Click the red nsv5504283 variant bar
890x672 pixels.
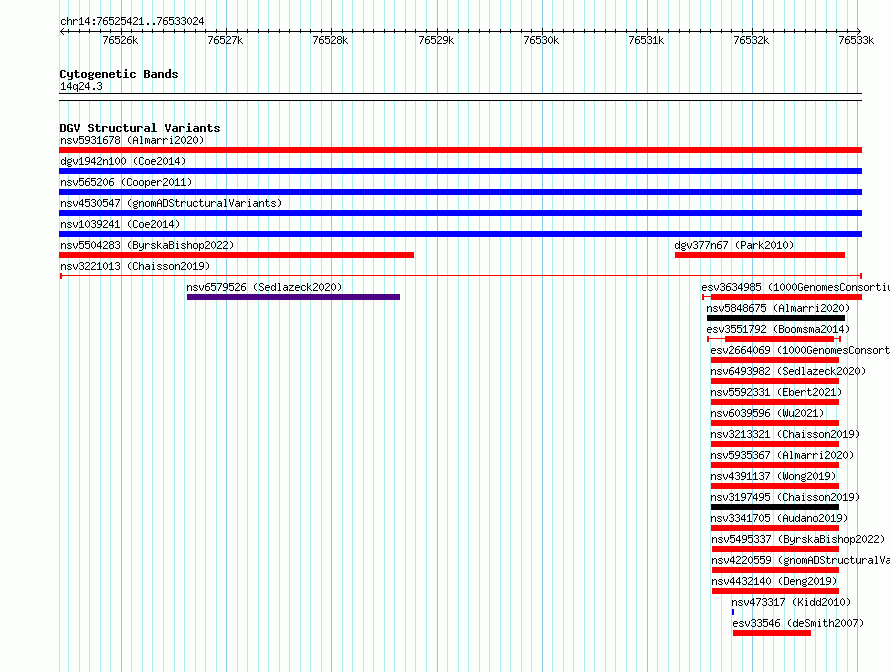click(237, 255)
